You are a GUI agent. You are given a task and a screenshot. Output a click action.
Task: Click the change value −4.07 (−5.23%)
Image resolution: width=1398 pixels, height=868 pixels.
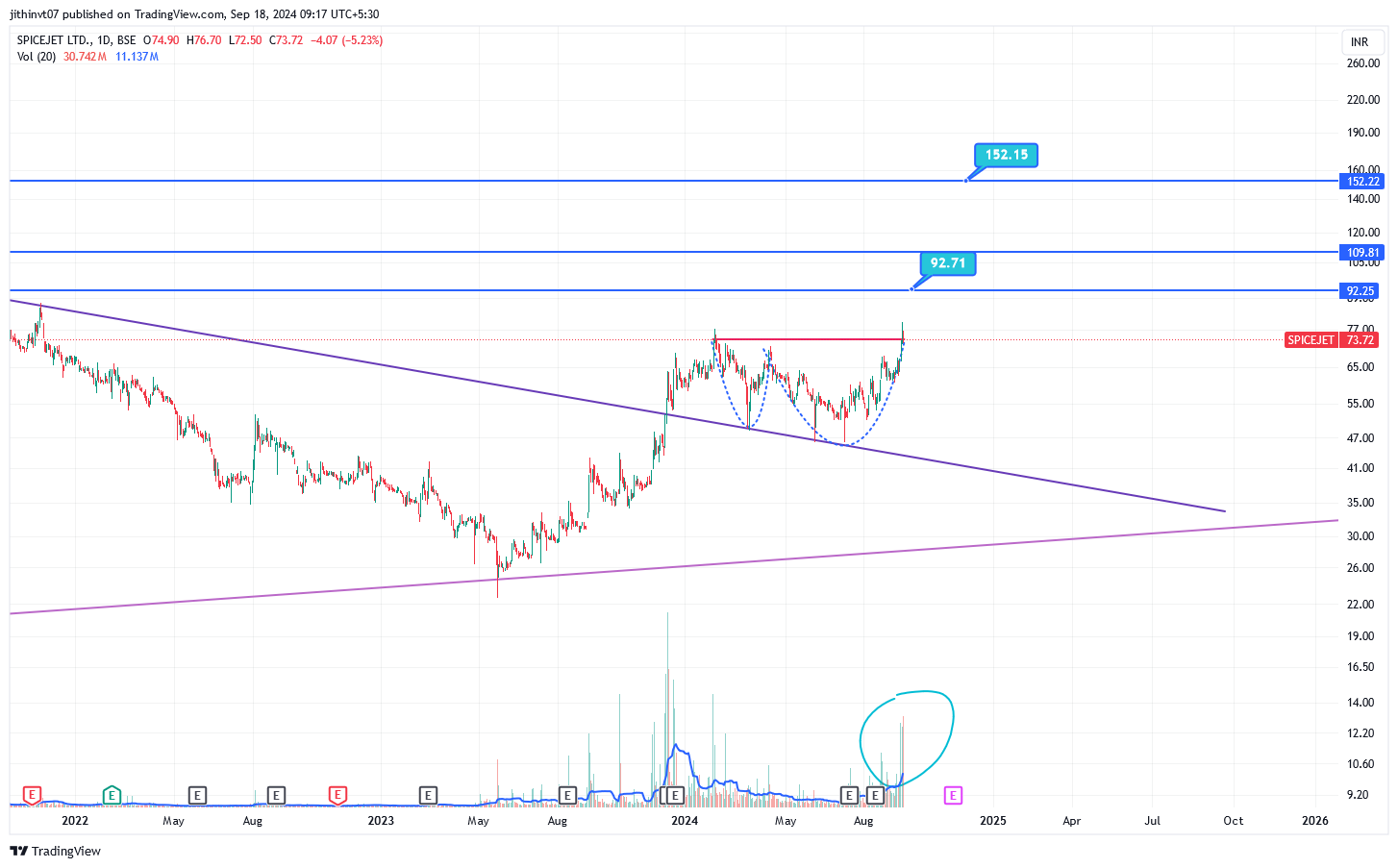coord(346,40)
